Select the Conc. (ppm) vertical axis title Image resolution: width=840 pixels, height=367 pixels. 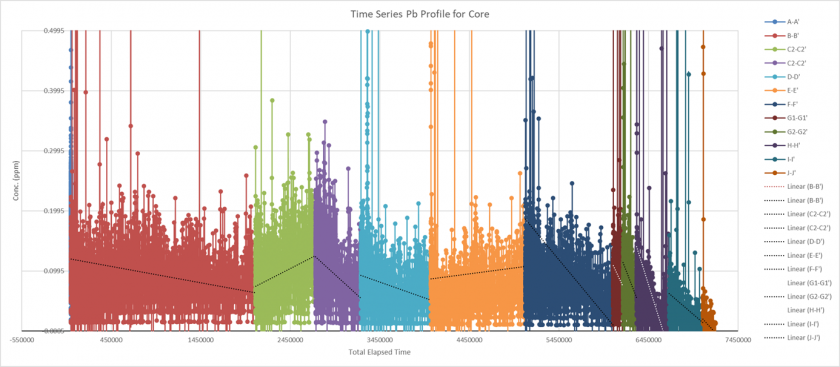pyautogui.click(x=15, y=181)
